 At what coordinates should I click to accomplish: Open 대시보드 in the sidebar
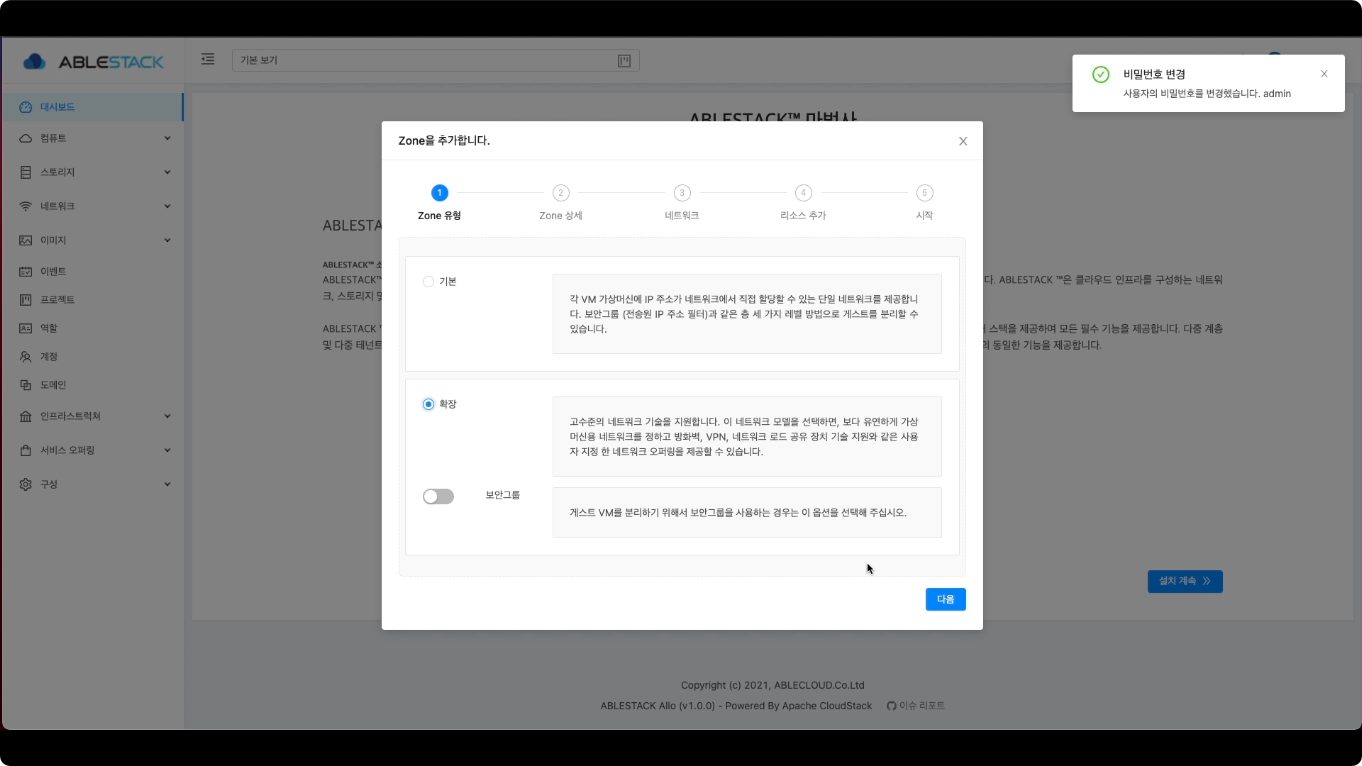[92, 107]
